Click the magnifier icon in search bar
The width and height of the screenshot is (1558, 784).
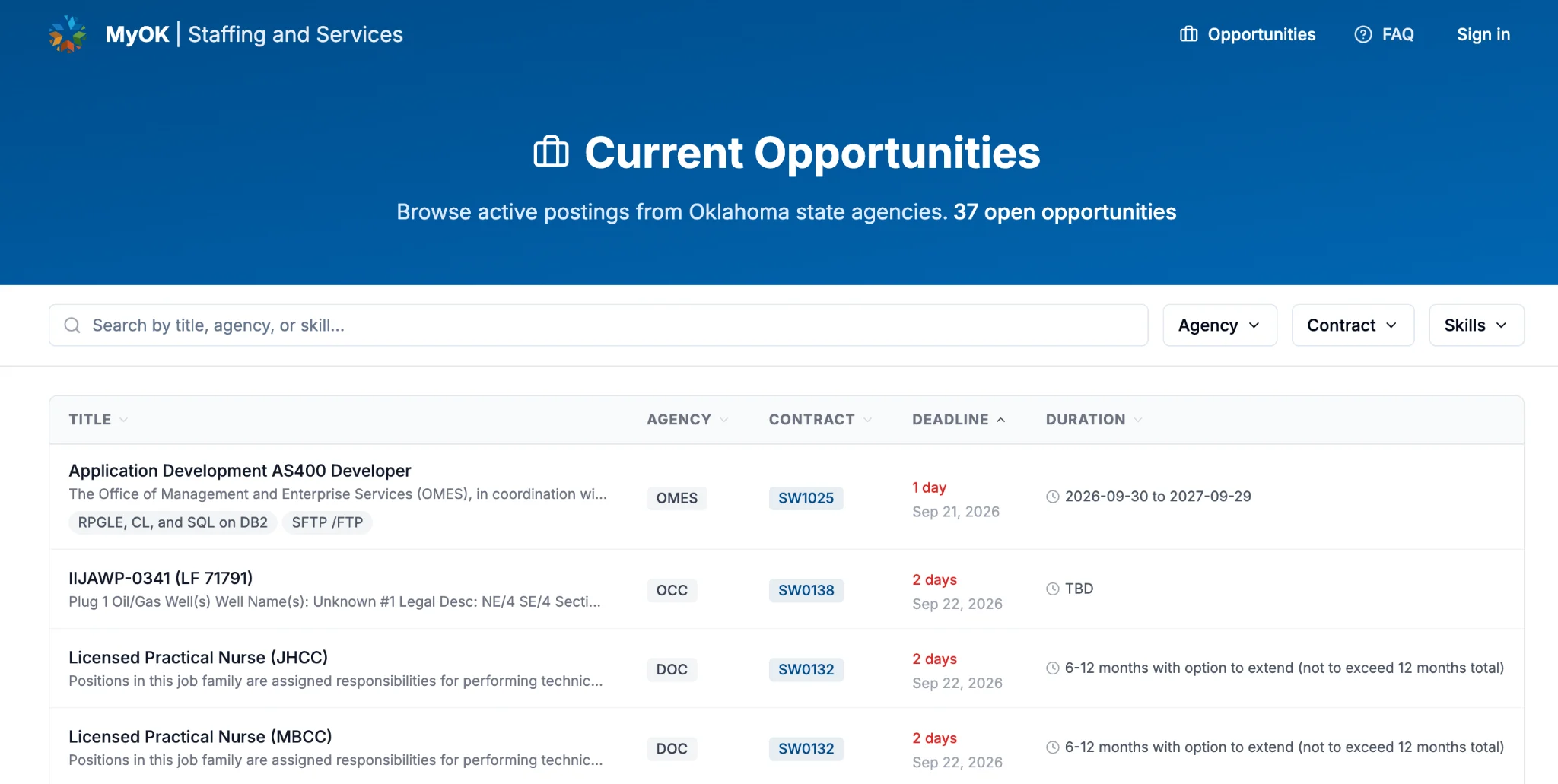click(x=72, y=325)
